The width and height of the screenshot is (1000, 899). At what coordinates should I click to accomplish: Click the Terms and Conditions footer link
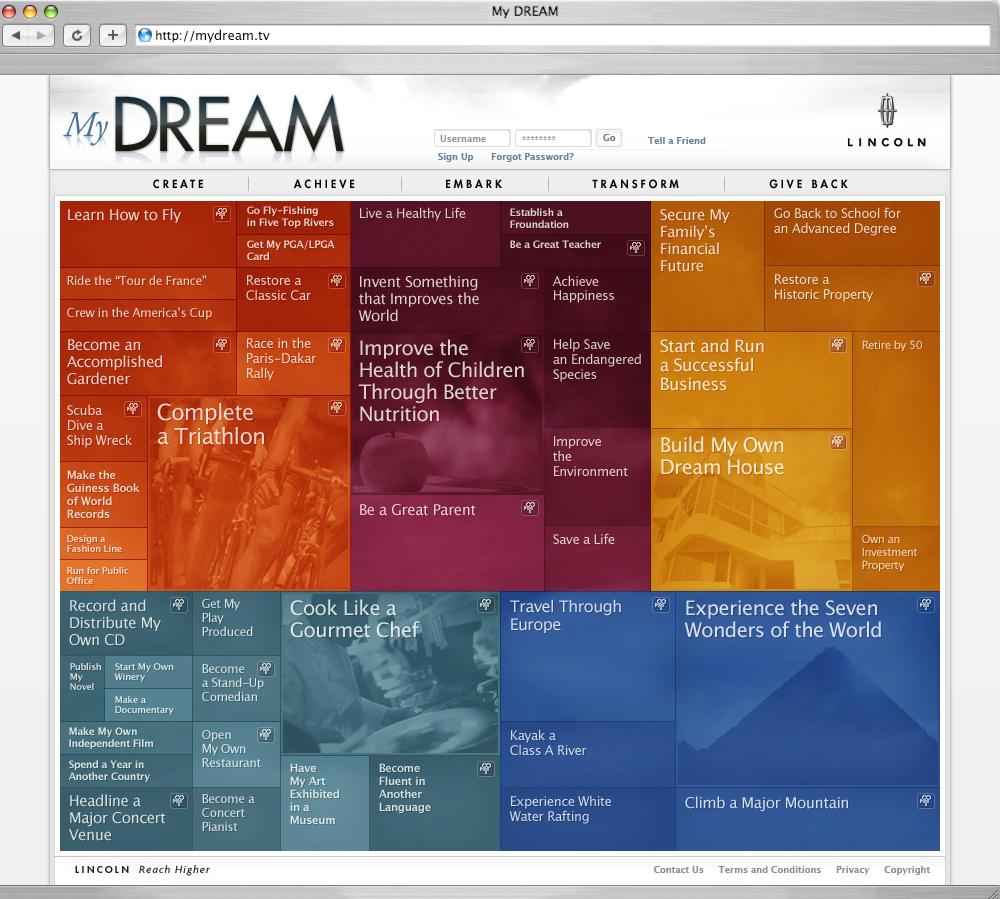(769, 870)
